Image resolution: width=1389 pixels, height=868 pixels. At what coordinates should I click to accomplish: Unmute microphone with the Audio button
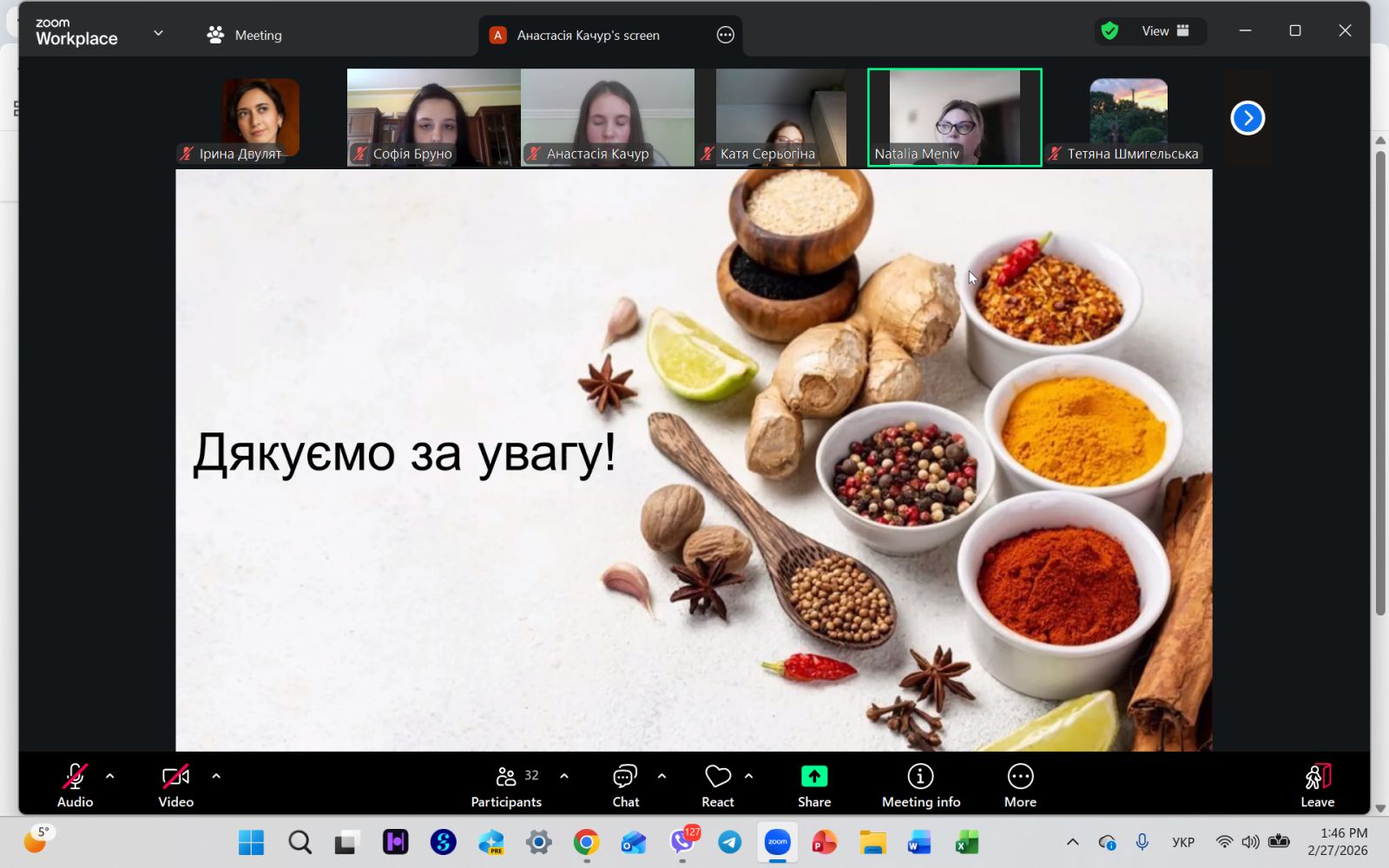tap(75, 786)
